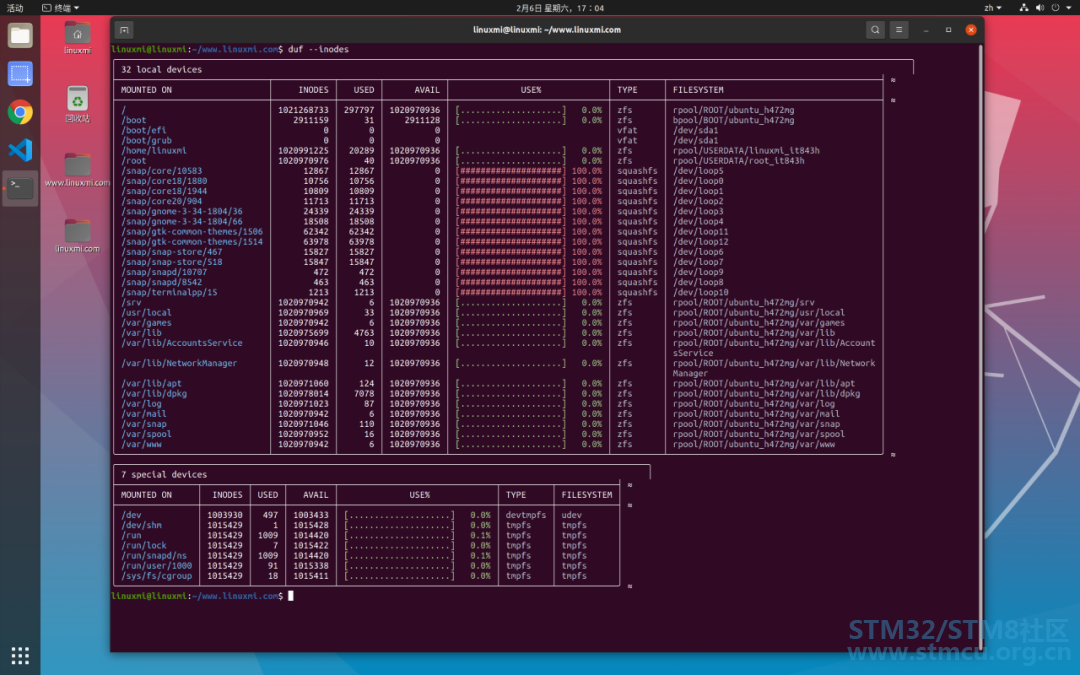
Task: Open new terminal tab icon in titlebar
Action: pyautogui.click(x=124, y=30)
